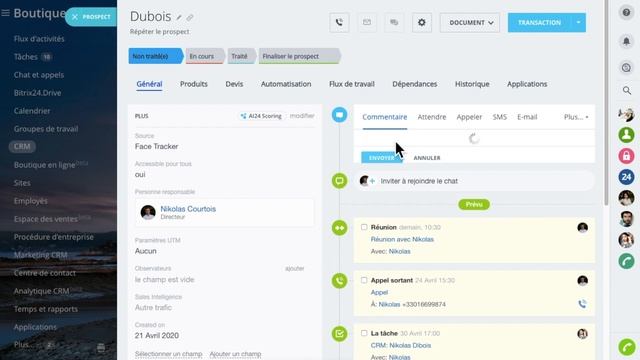Check the La tâche activity checkbox
The width and height of the screenshot is (640, 360).
tap(364, 333)
